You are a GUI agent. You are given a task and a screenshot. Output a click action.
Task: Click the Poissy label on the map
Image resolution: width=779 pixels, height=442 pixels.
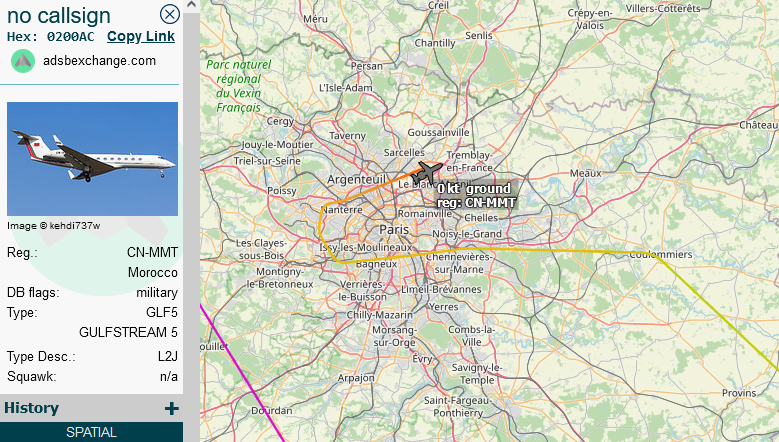click(x=282, y=191)
